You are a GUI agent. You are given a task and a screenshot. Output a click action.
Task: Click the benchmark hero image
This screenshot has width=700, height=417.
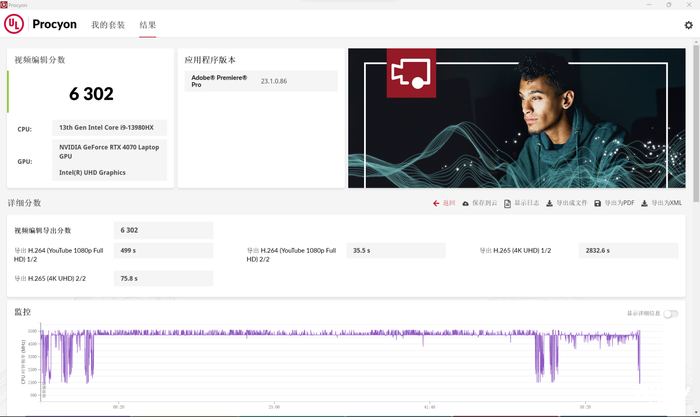(517, 118)
